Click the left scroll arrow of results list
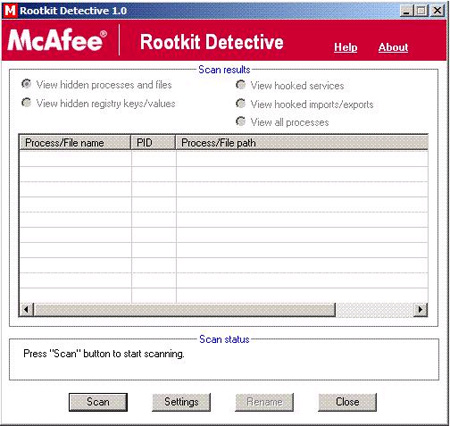This screenshot has width=450, height=426. click(27, 310)
